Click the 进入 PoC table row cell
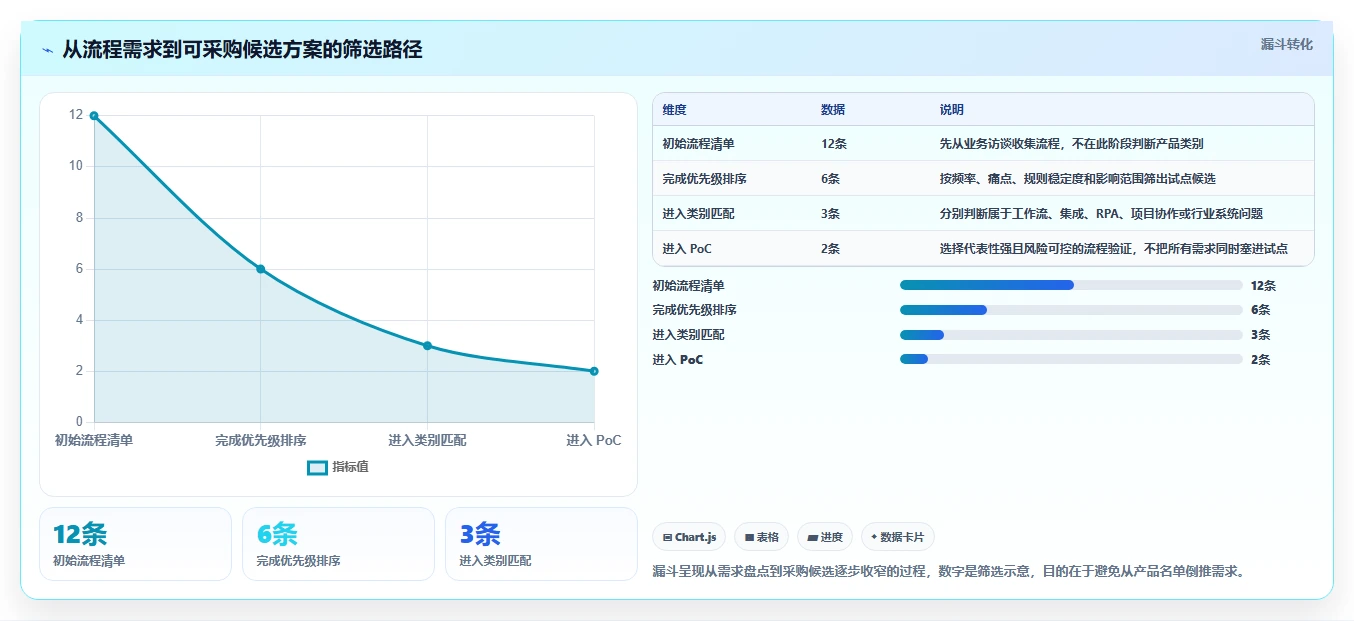The height and width of the screenshot is (621, 1354). click(x=687, y=249)
